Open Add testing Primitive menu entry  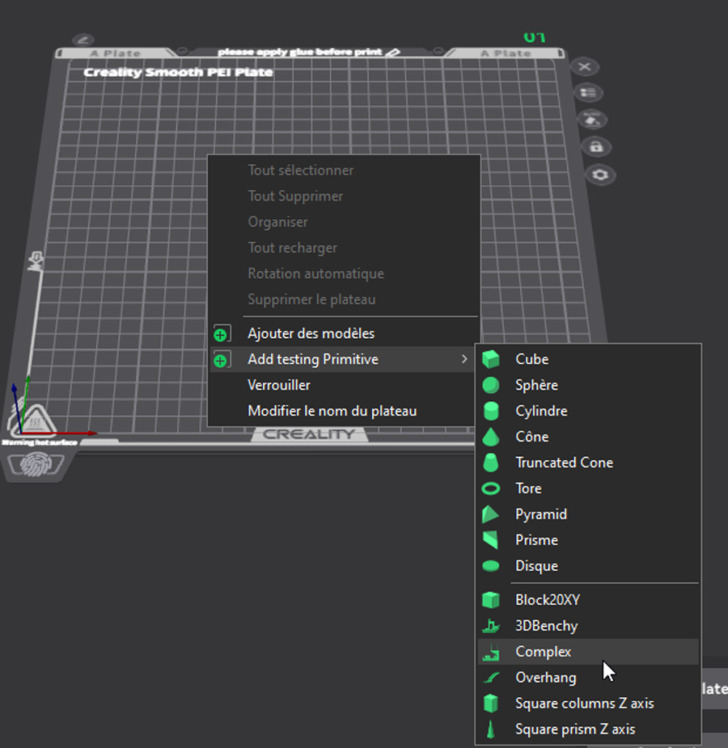click(343, 359)
